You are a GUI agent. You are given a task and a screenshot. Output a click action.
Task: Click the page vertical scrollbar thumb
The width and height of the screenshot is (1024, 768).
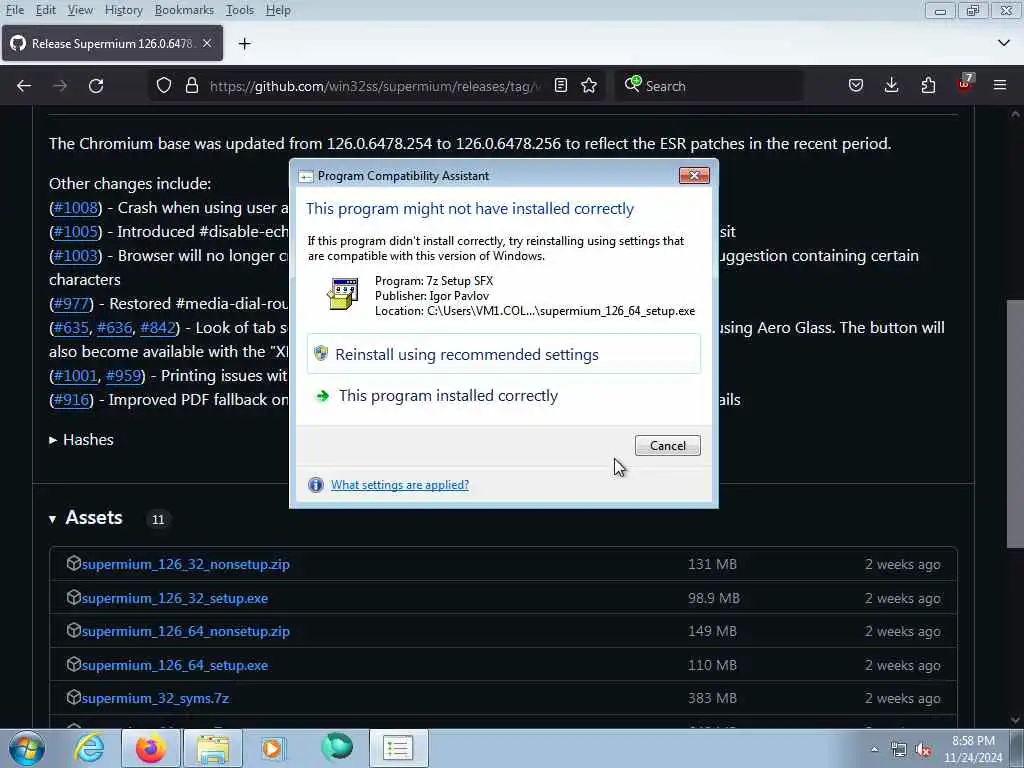point(1015,424)
